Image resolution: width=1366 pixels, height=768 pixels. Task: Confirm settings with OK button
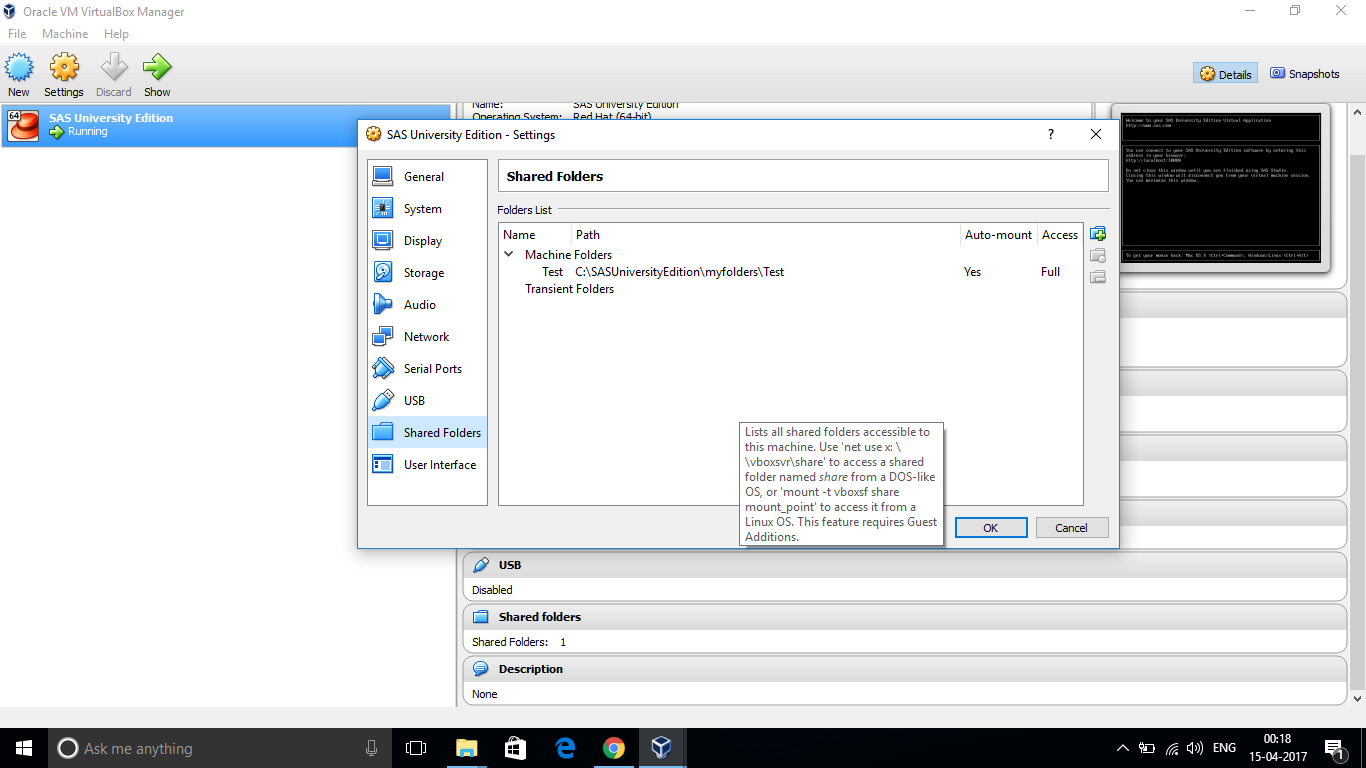(990, 527)
